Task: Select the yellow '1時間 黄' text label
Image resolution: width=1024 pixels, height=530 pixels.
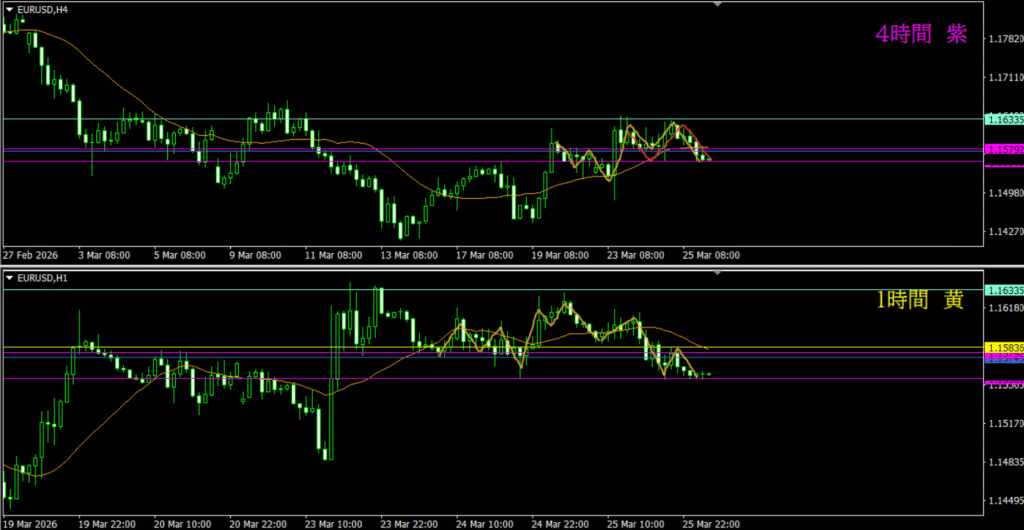Action: (920, 300)
